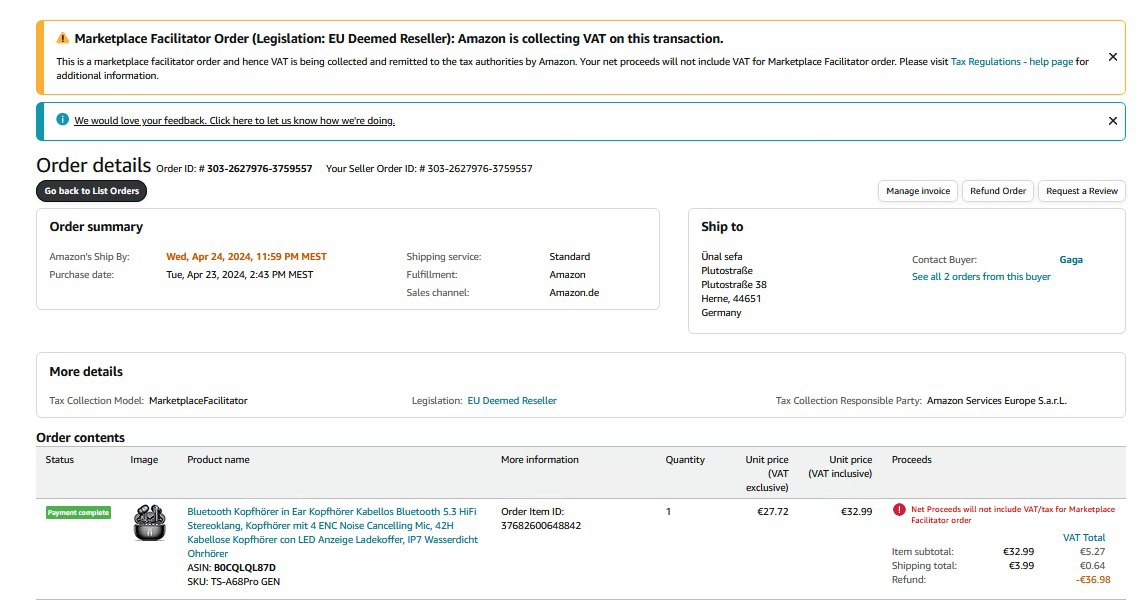Click the feedback link about how we're doing

[x=234, y=121]
